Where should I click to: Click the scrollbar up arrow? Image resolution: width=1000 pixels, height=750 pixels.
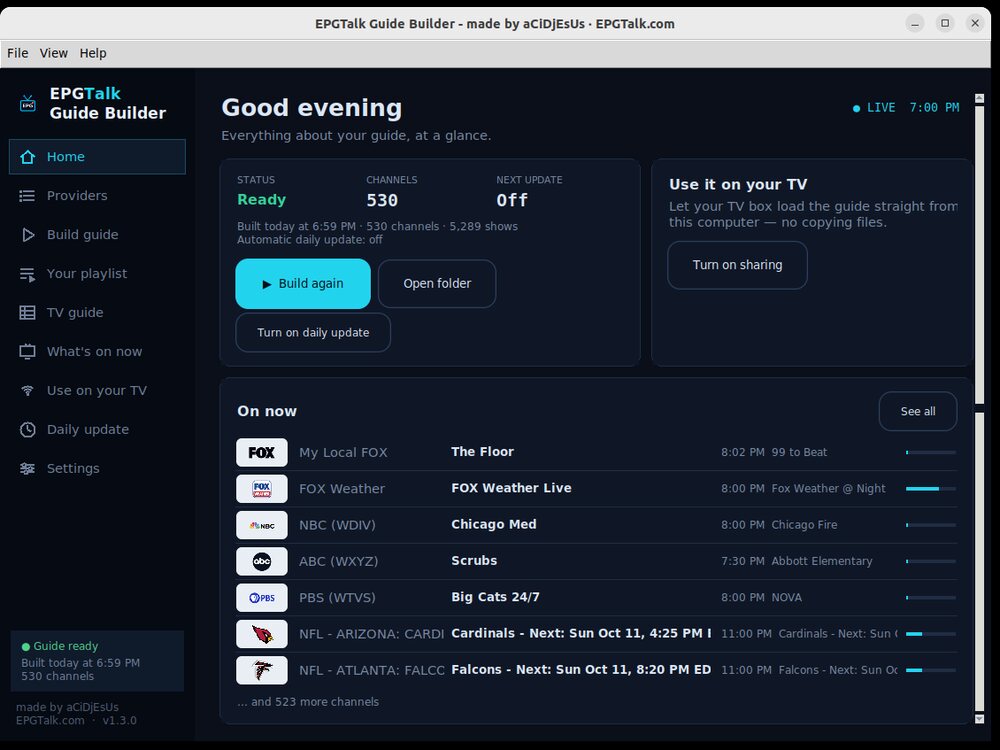[980, 99]
